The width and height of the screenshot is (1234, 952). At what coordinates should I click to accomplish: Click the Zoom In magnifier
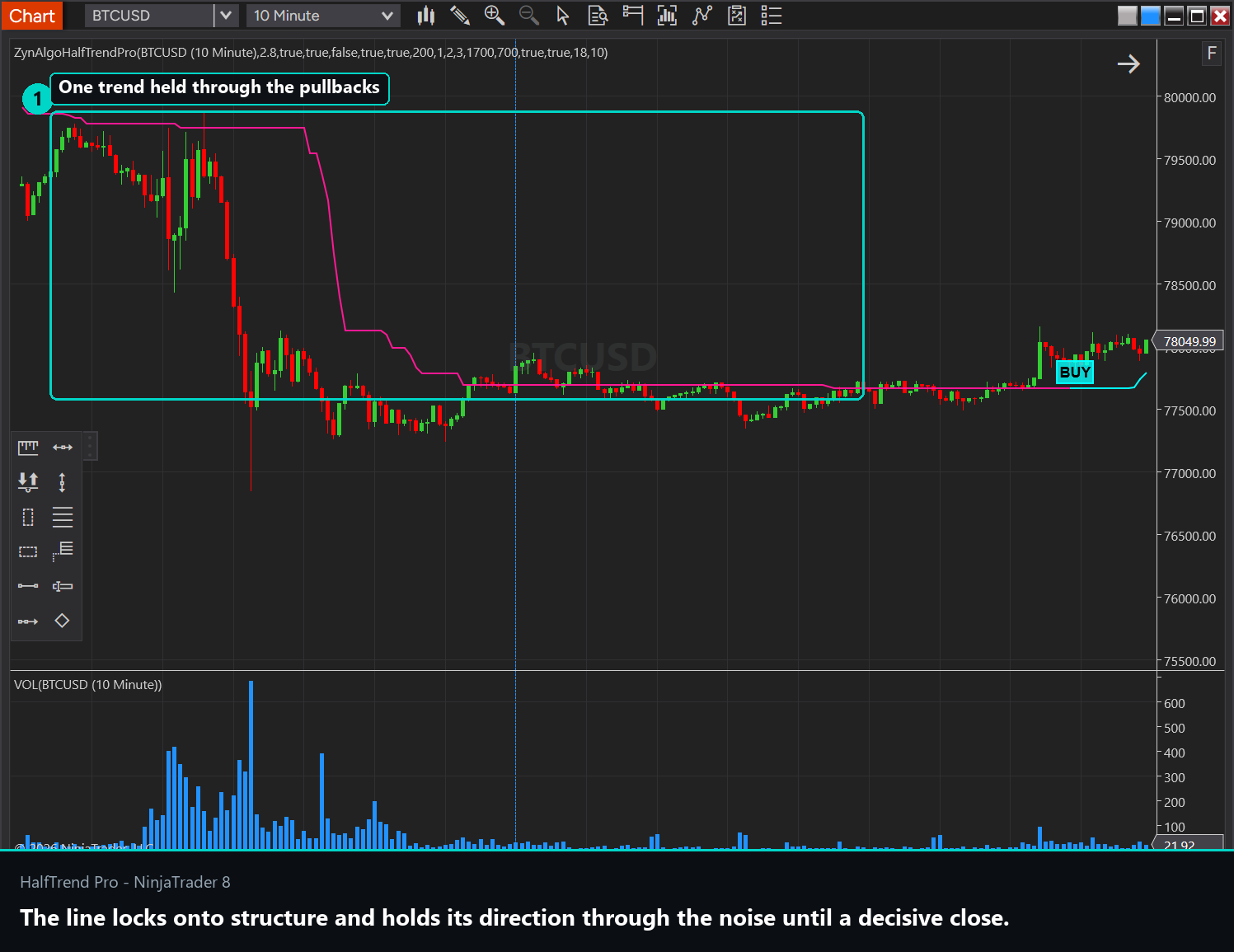tap(495, 16)
